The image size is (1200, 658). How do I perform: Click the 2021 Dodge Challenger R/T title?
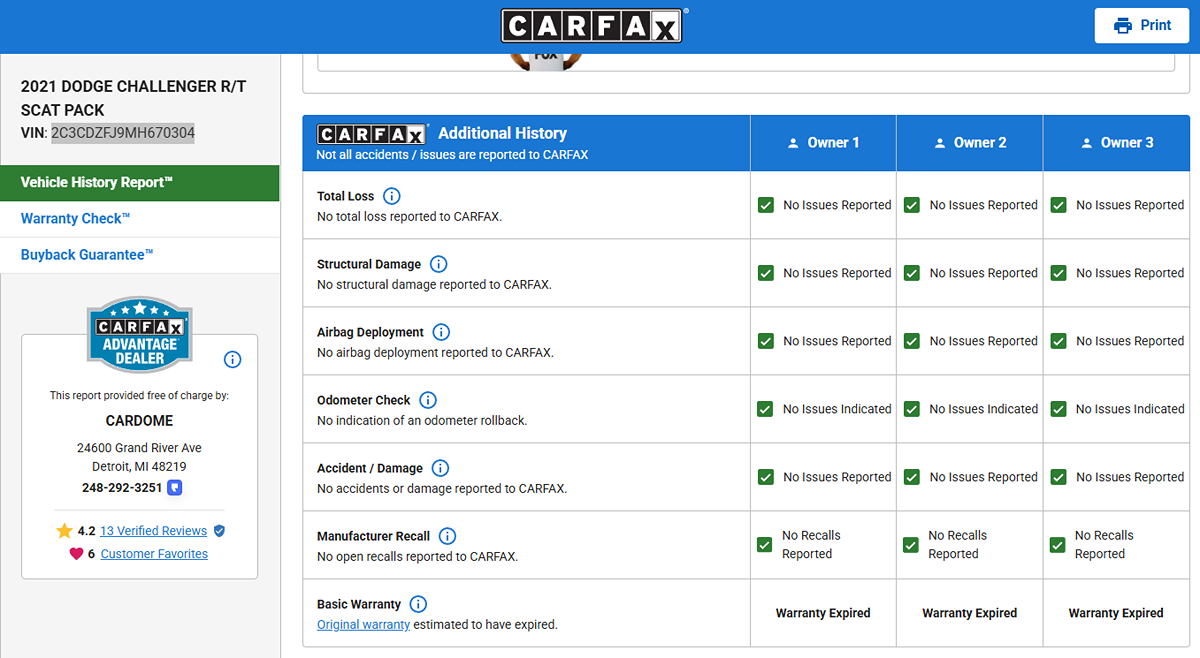tap(133, 98)
